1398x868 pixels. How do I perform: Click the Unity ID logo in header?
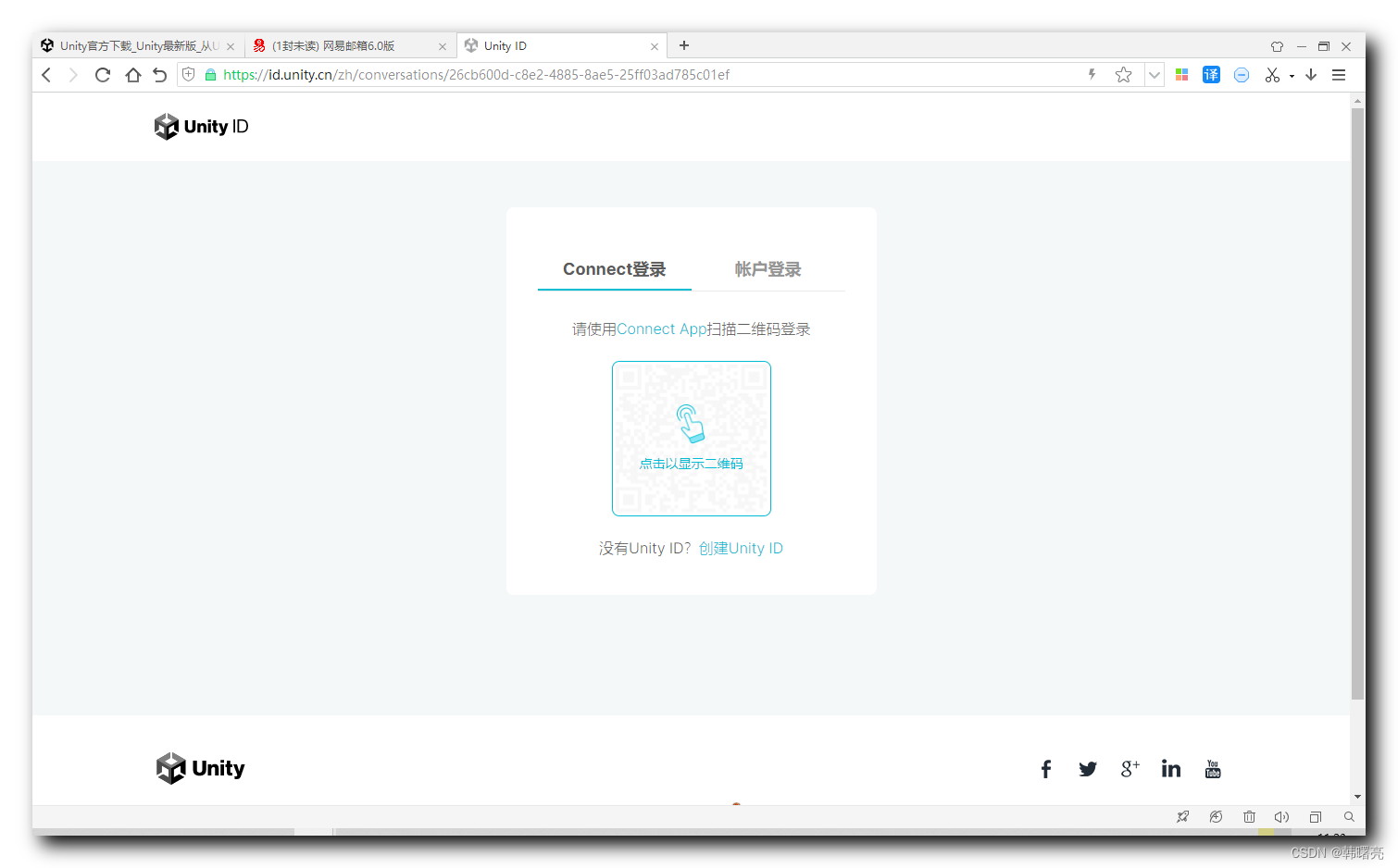click(x=201, y=127)
